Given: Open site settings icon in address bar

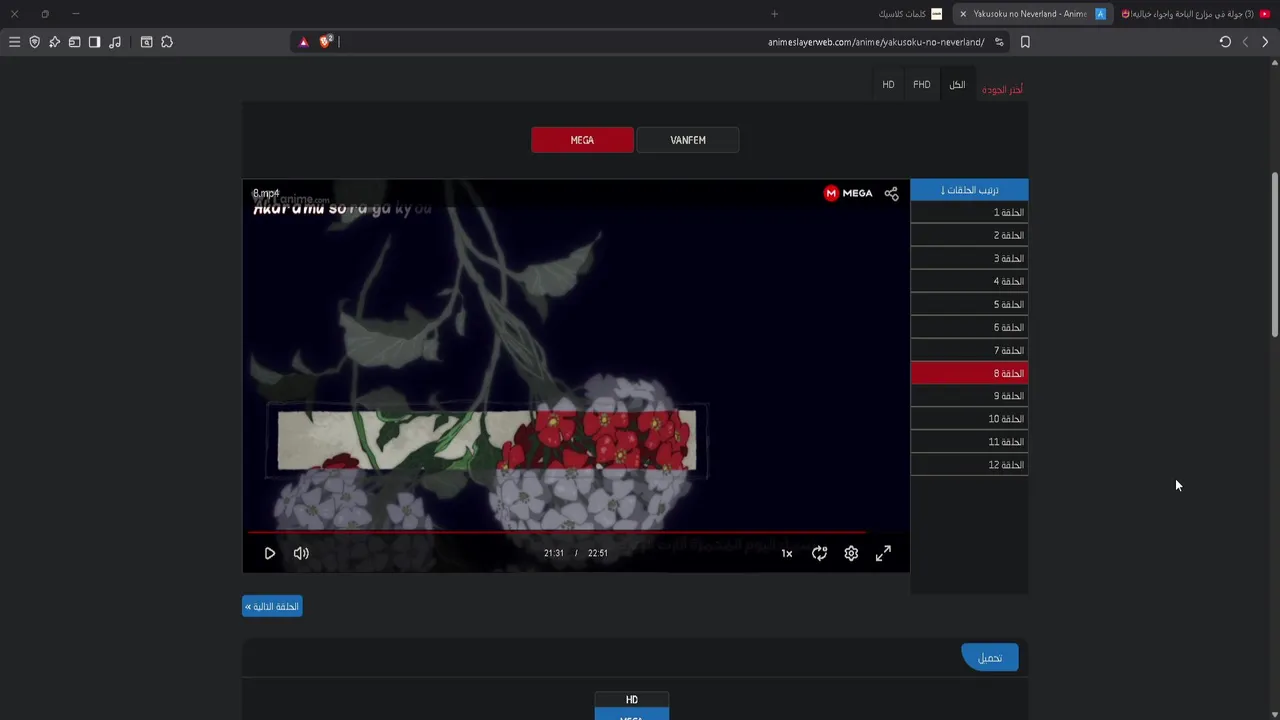Looking at the screenshot, I should [x=999, y=42].
